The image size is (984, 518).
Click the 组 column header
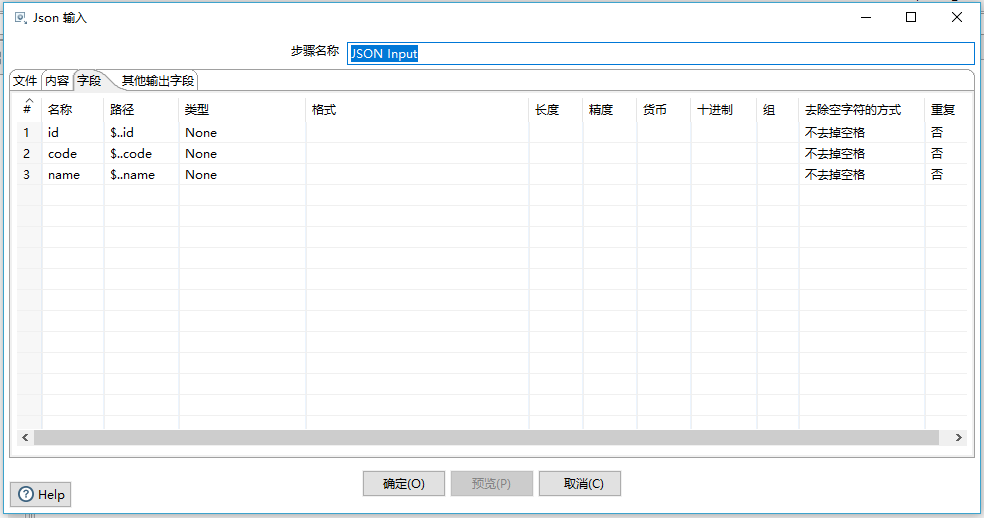(x=778, y=109)
